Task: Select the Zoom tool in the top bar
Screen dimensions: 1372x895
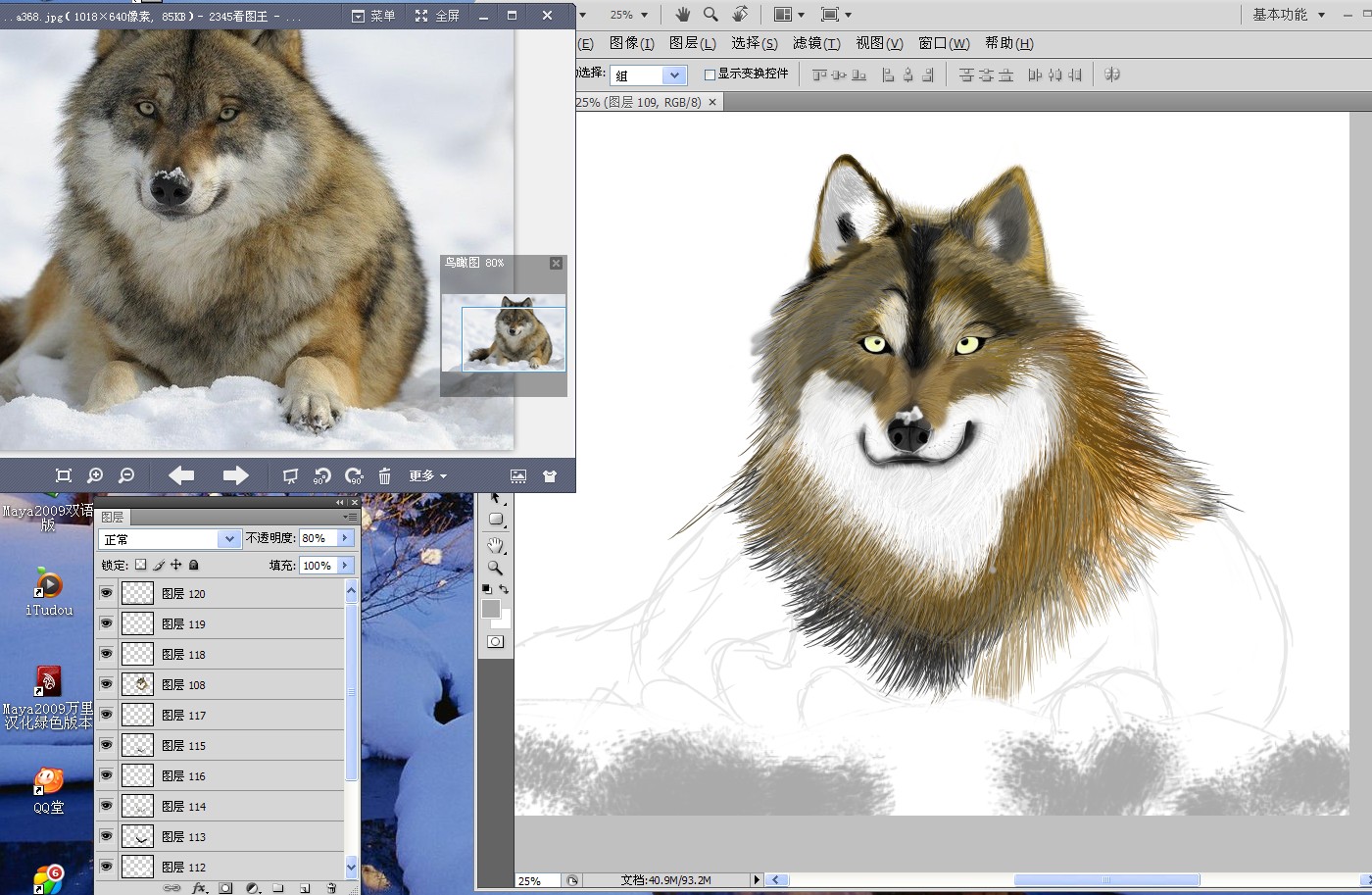Action: (710, 15)
